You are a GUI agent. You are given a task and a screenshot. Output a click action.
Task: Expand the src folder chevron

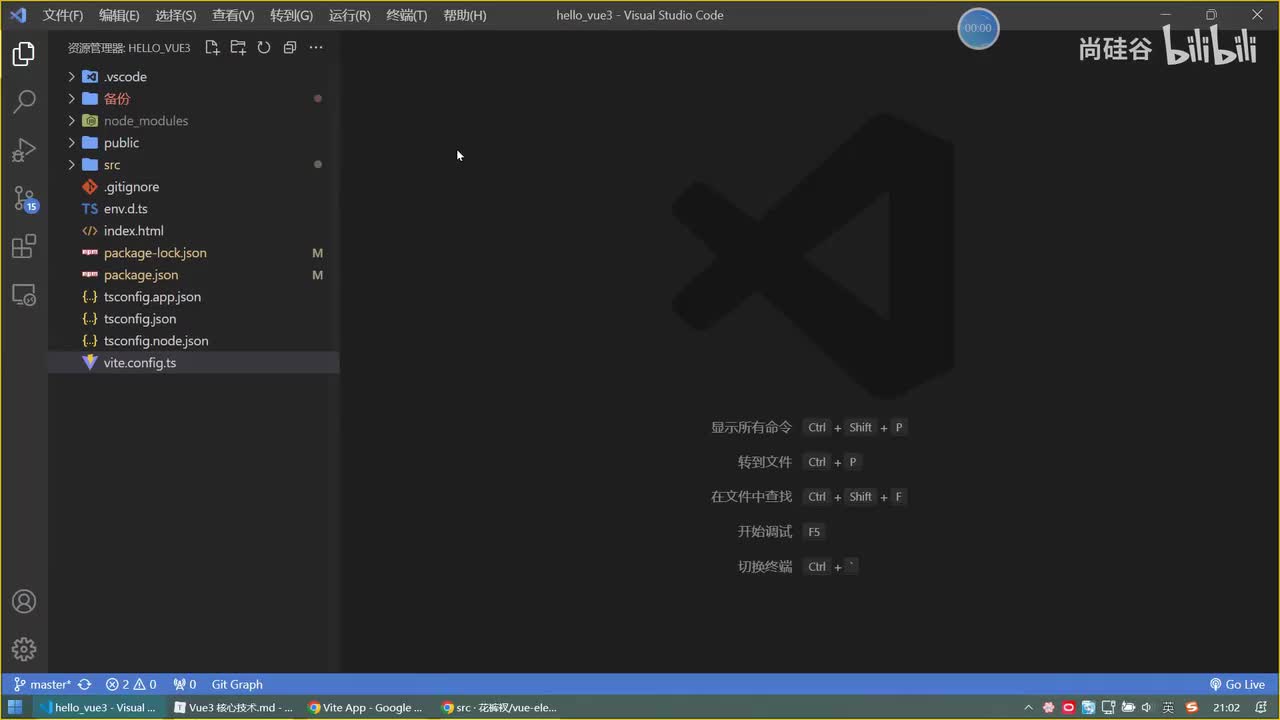pos(72,165)
